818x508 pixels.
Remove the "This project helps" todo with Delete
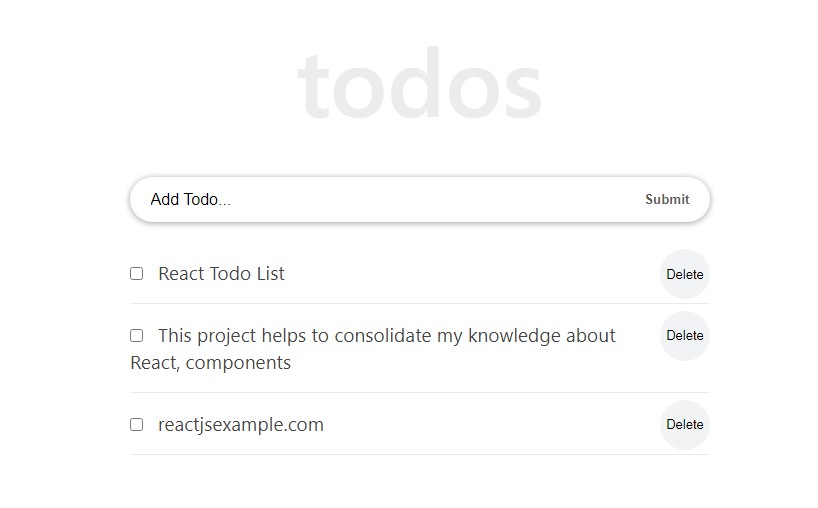[685, 336]
